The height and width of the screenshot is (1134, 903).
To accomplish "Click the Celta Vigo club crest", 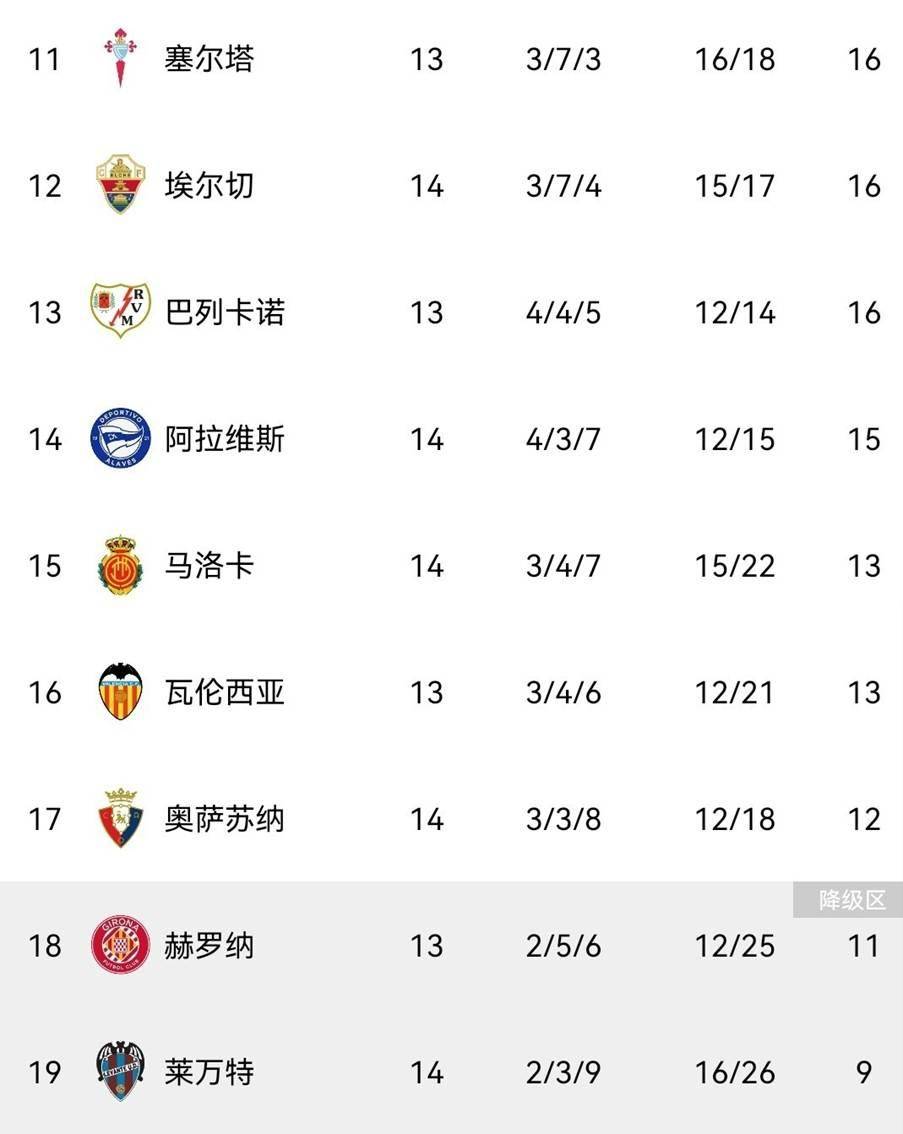I will coord(120,58).
